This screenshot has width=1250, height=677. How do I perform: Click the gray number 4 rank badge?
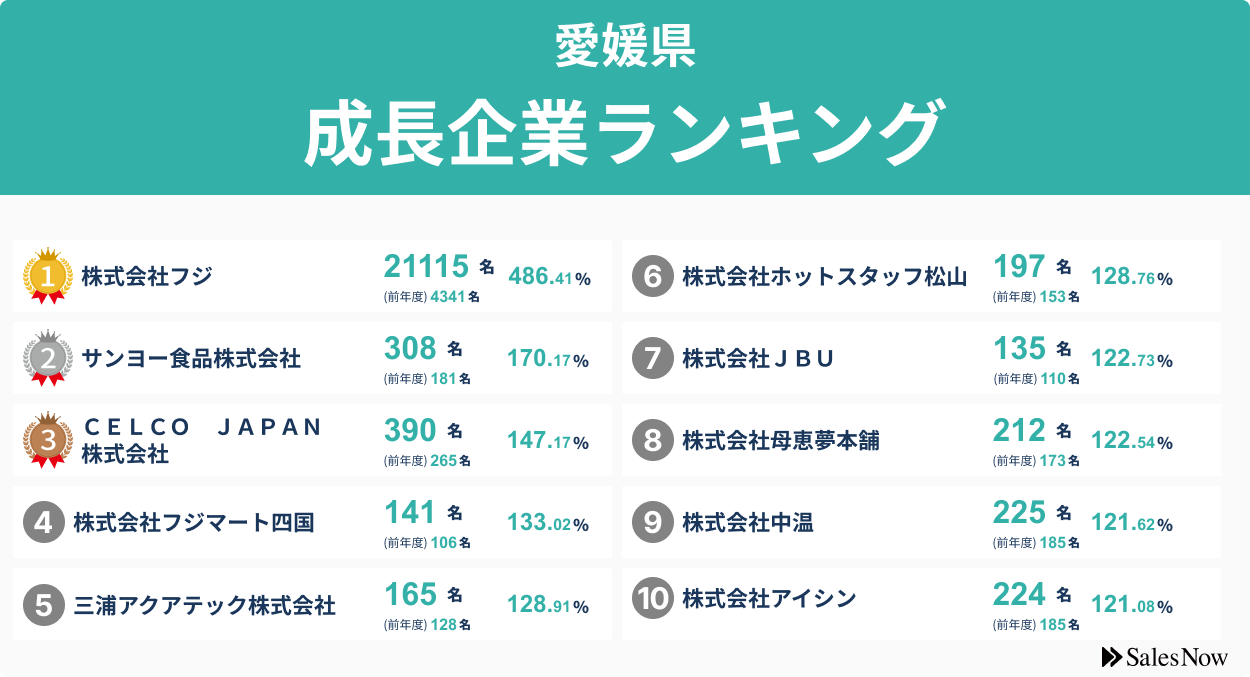(43, 522)
